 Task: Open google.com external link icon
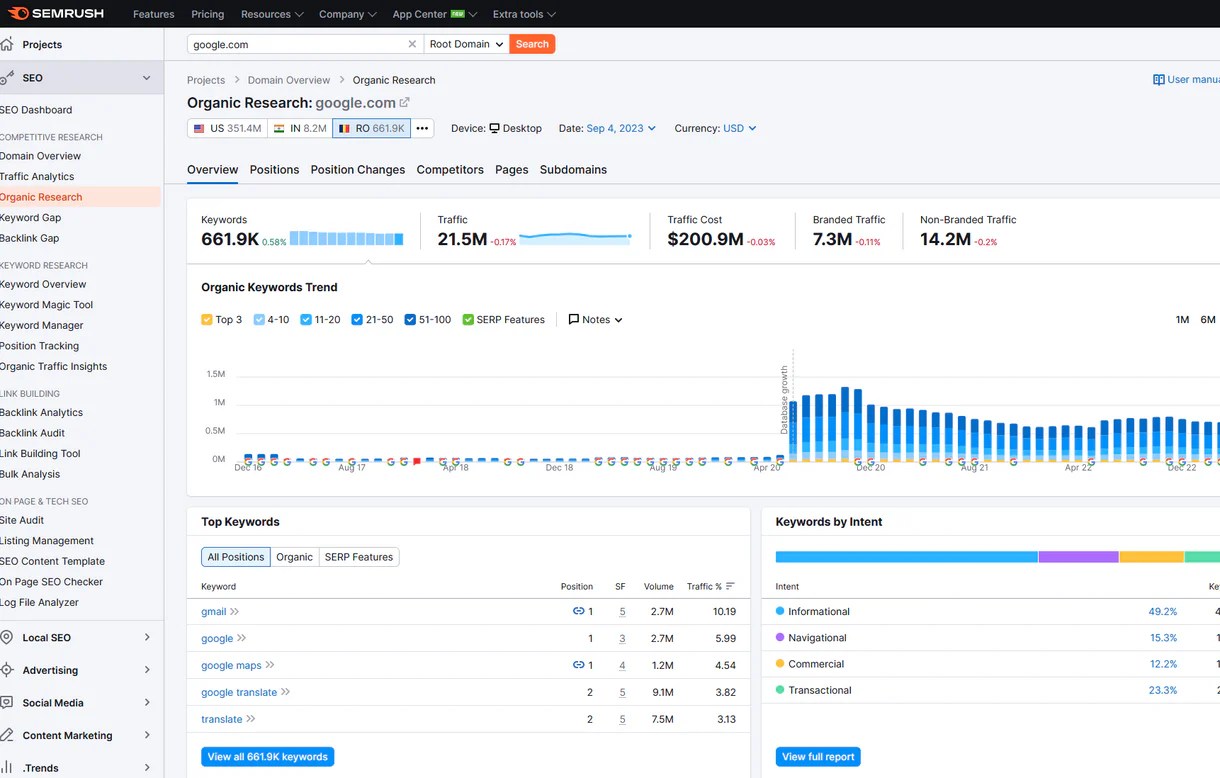pyautogui.click(x=405, y=102)
